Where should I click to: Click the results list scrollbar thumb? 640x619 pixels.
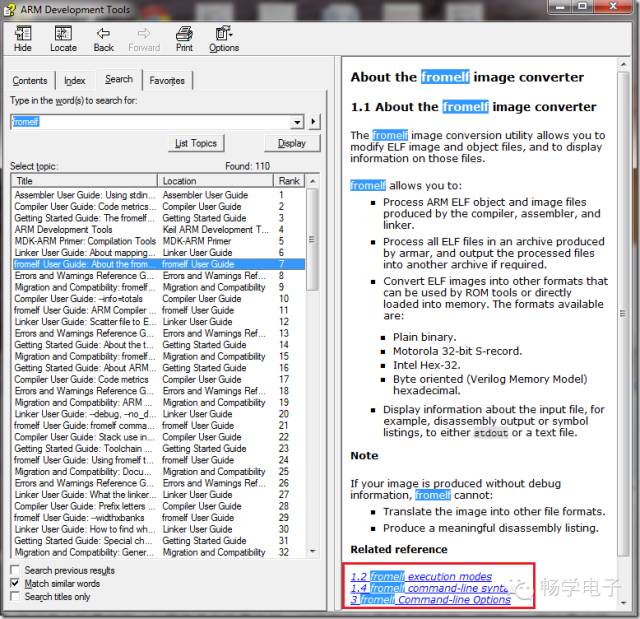click(x=313, y=240)
